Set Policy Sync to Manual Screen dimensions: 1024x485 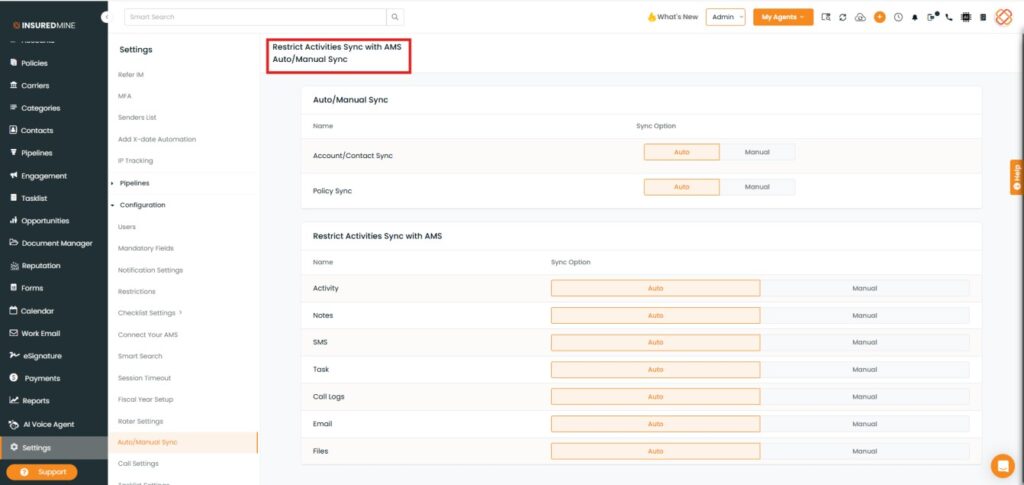[757, 187]
